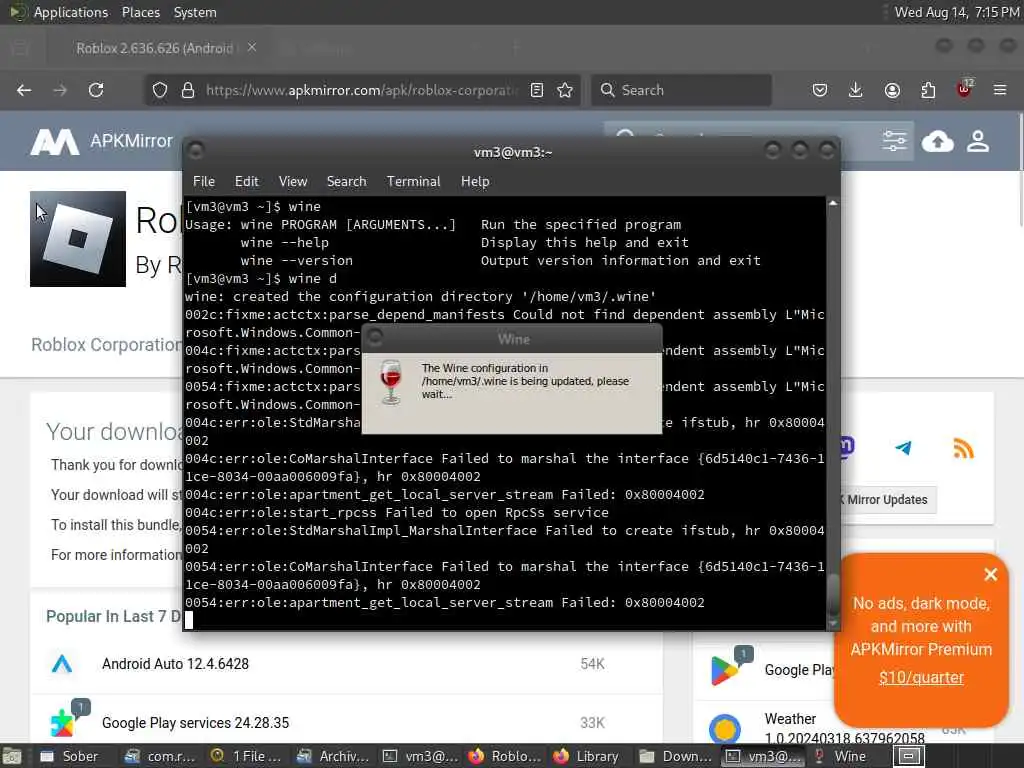Open Firefox extensions puzzle icon
This screenshot has width=1024, height=768.
[x=928, y=90]
